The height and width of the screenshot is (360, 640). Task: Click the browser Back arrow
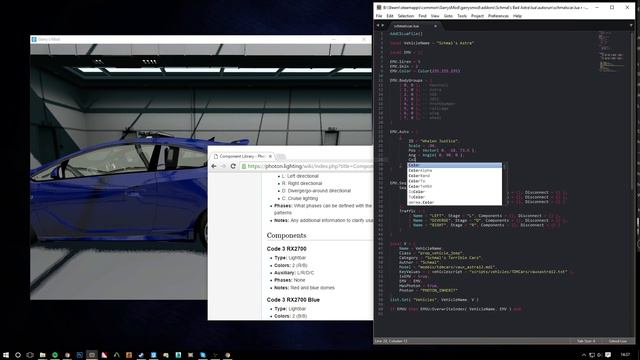click(x=214, y=166)
